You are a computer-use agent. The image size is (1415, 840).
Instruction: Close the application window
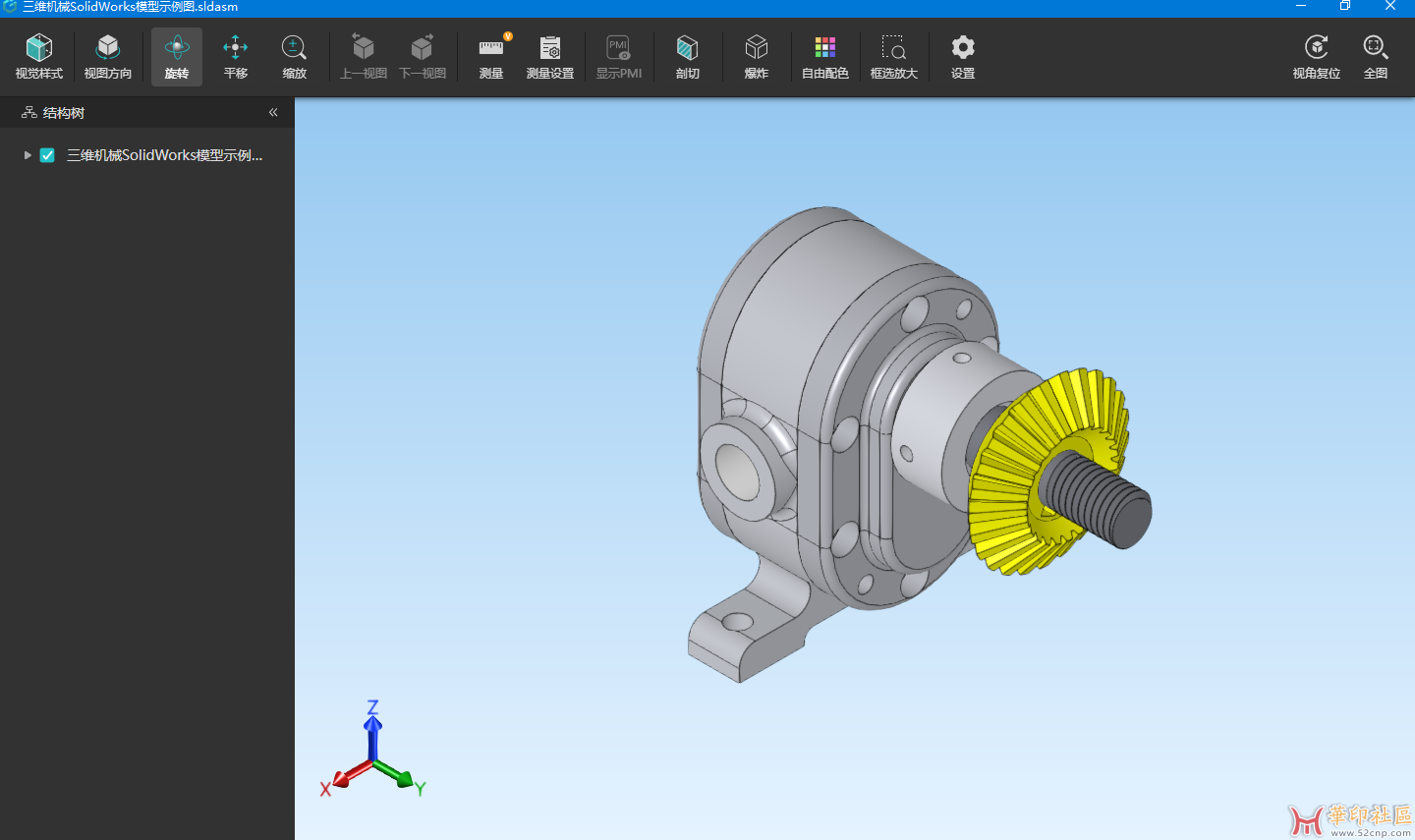point(1390,7)
